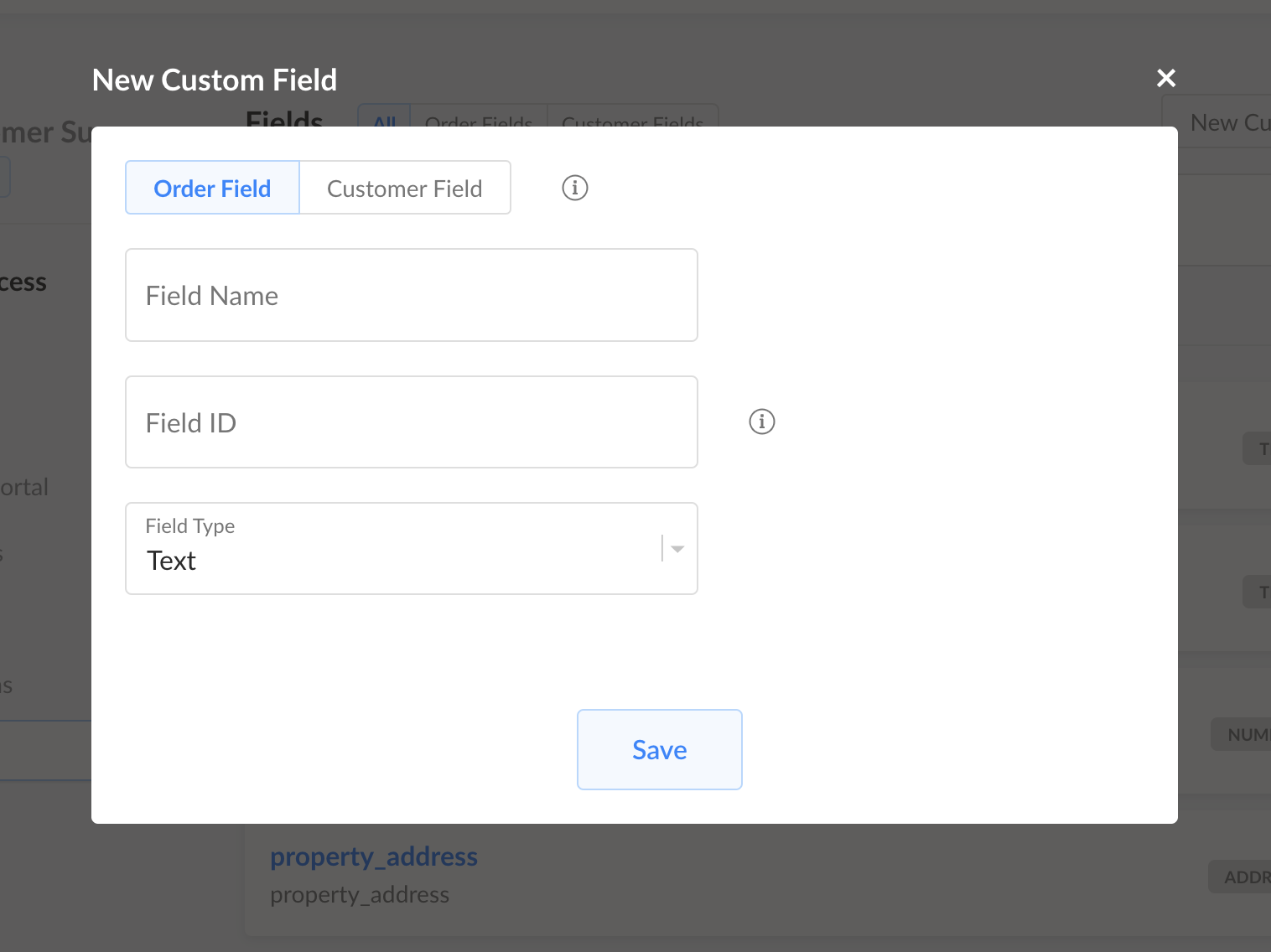The image size is (1271, 952).
Task: Click the property_address subtitle text
Action: click(360, 895)
